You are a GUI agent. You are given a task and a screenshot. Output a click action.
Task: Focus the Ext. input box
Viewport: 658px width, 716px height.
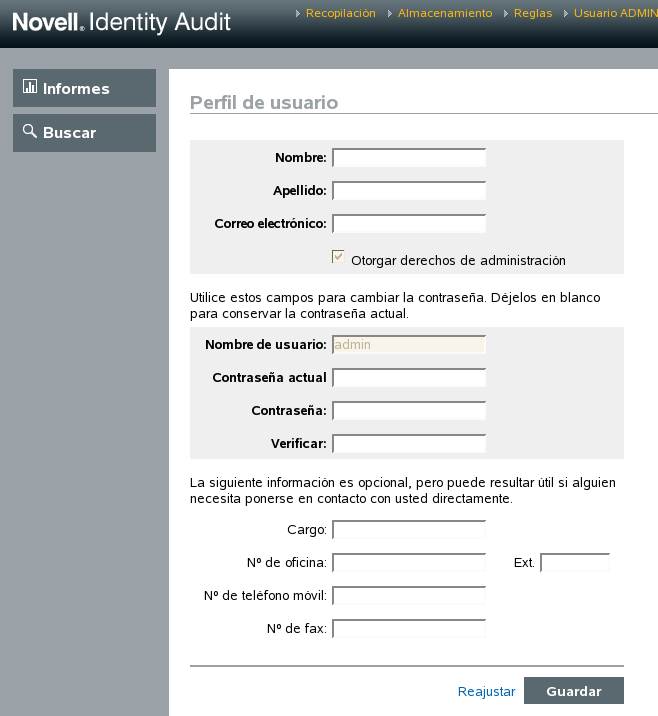click(x=575, y=563)
